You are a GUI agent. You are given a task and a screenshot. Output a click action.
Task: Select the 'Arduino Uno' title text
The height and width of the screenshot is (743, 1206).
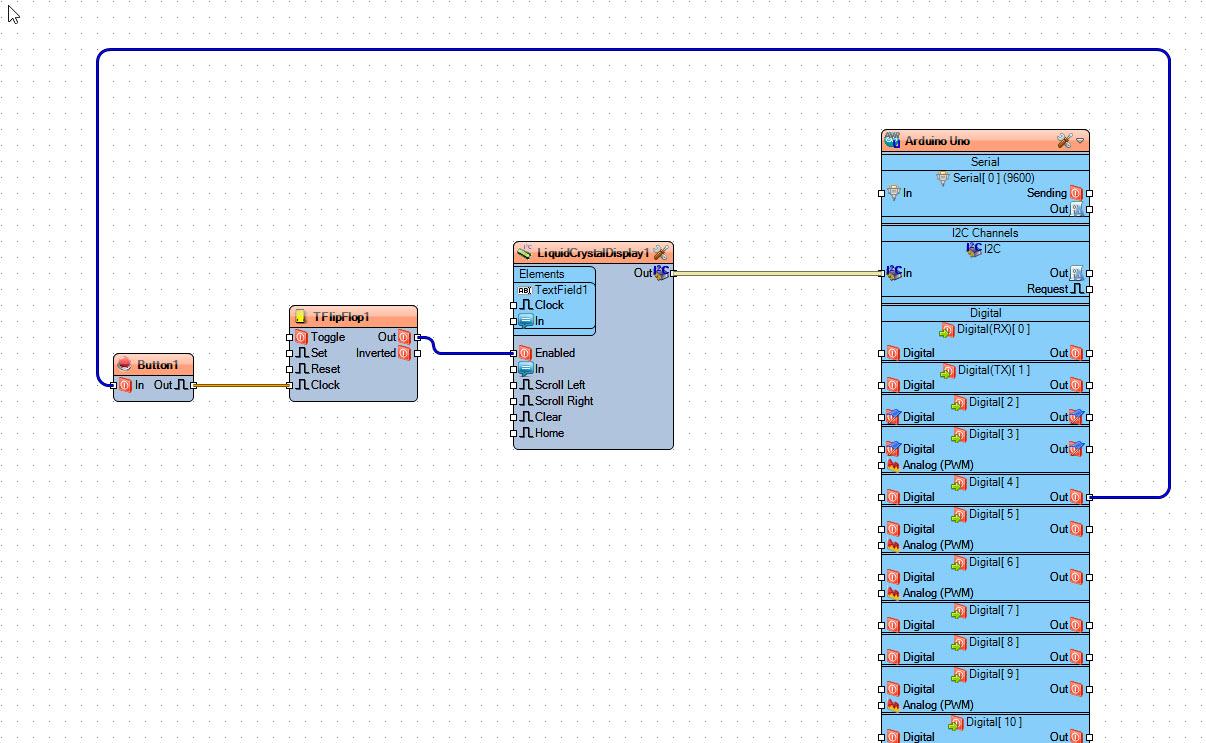(x=937, y=141)
